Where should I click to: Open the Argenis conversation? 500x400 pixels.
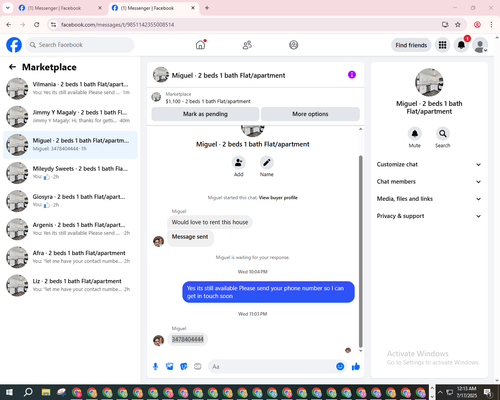(x=70, y=229)
